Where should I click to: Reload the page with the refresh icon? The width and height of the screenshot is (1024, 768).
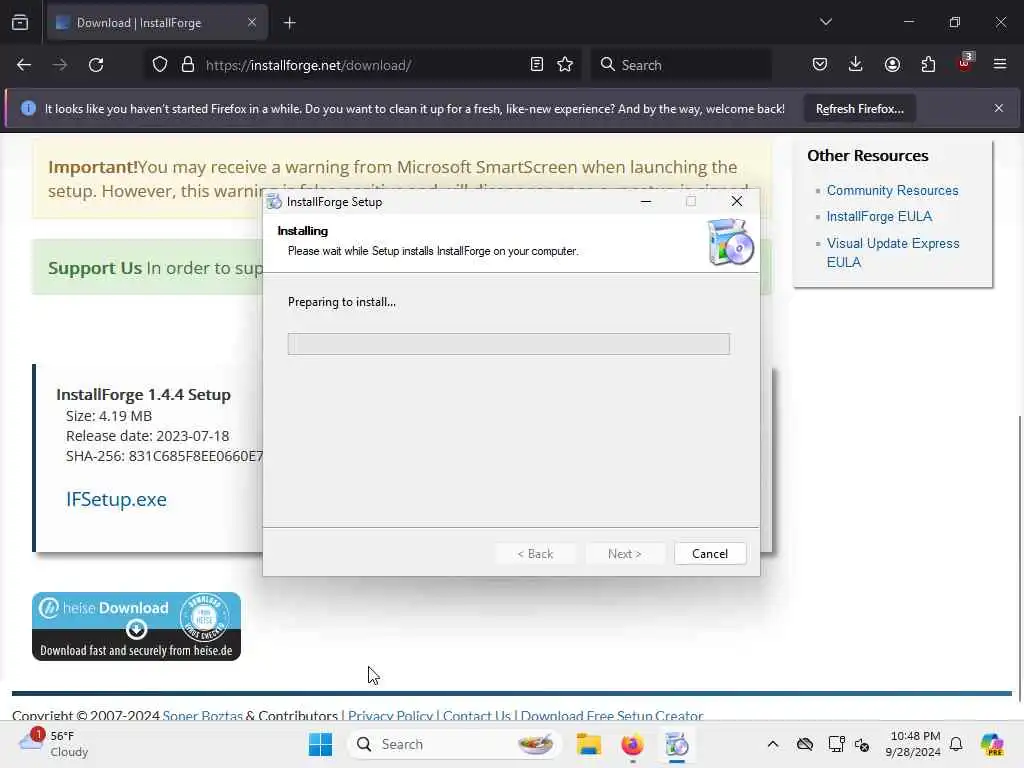pos(96,65)
